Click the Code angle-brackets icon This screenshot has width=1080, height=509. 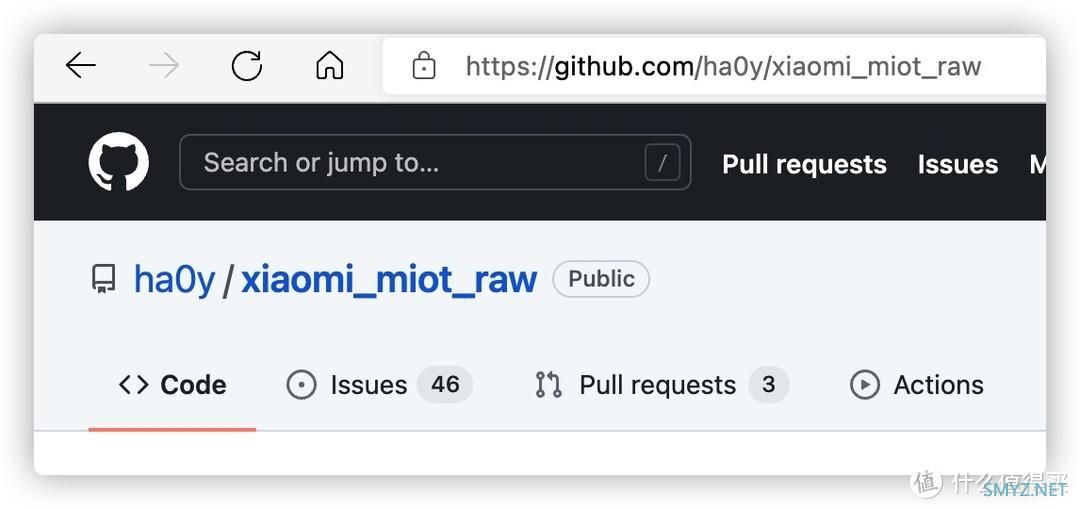134,385
